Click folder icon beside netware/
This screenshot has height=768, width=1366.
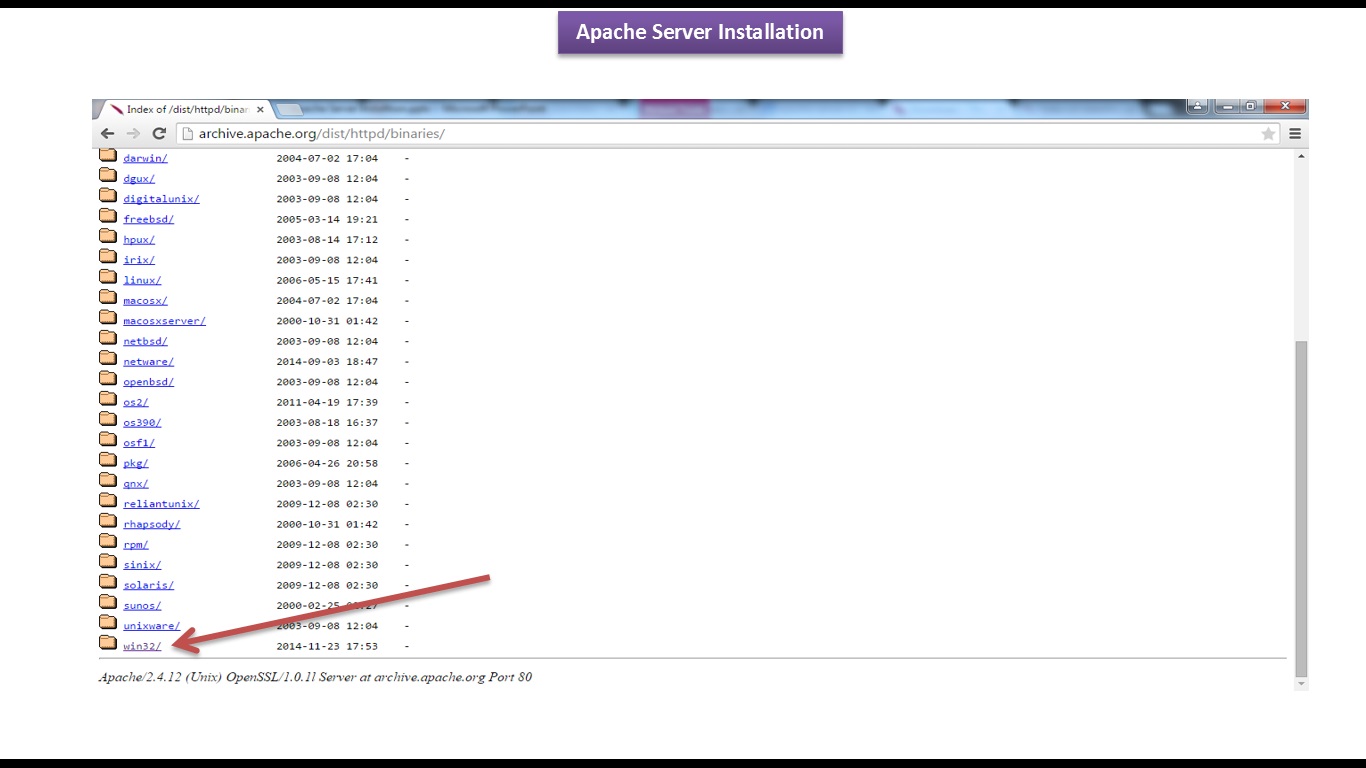point(108,358)
